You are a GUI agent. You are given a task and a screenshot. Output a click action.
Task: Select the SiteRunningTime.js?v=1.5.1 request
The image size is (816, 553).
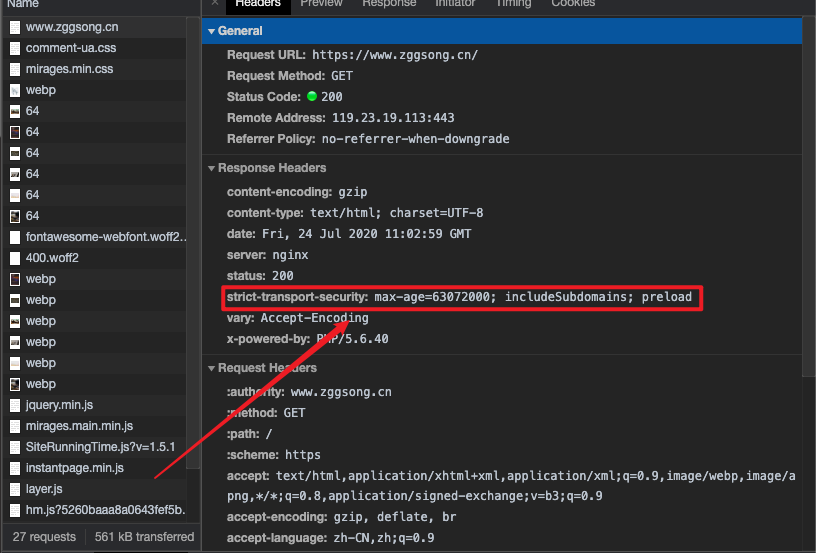(x=86, y=447)
